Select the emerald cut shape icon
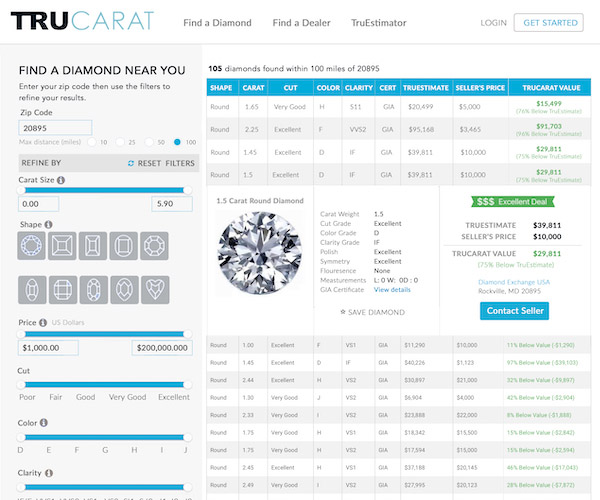 click(93, 246)
